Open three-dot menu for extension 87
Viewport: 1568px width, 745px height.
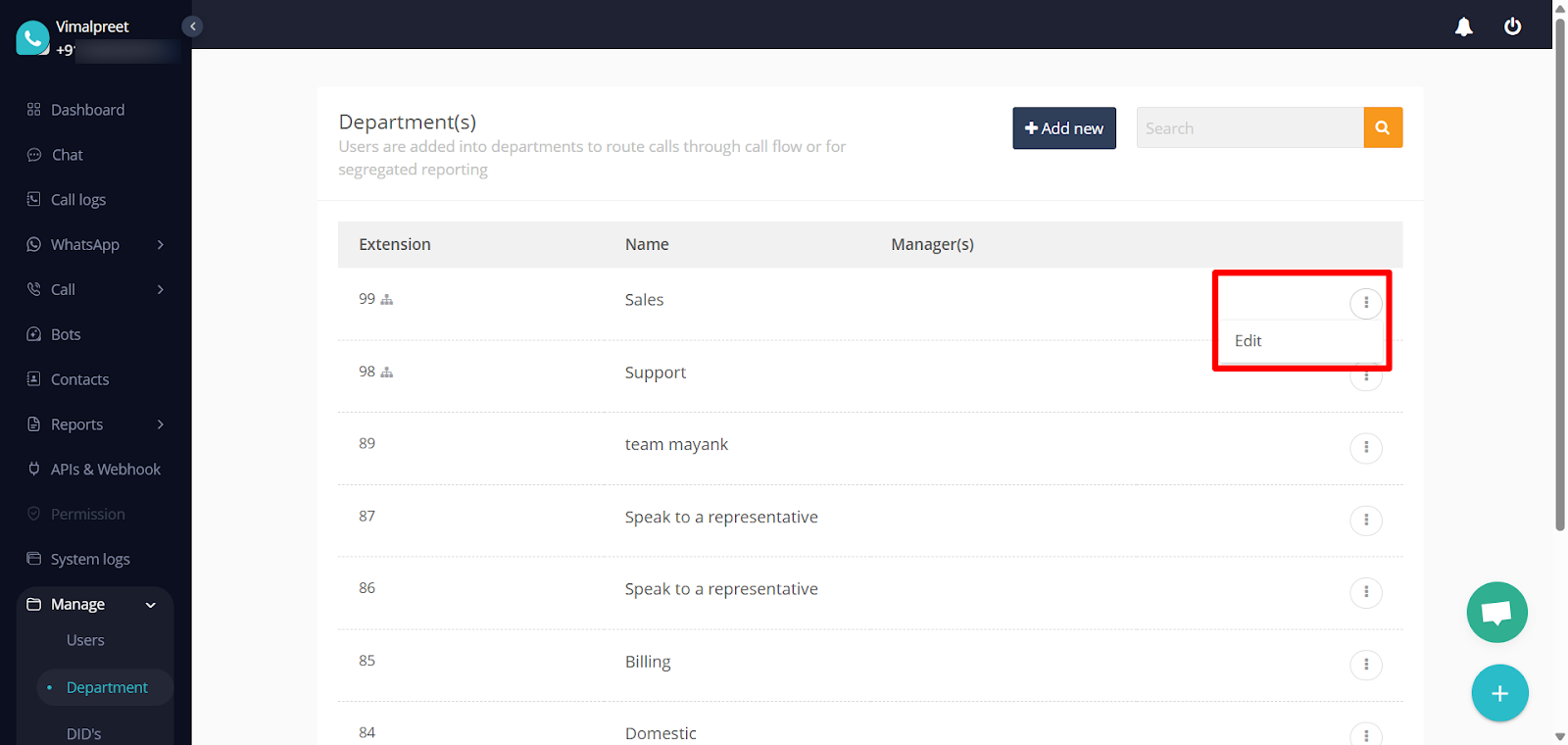coord(1365,520)
